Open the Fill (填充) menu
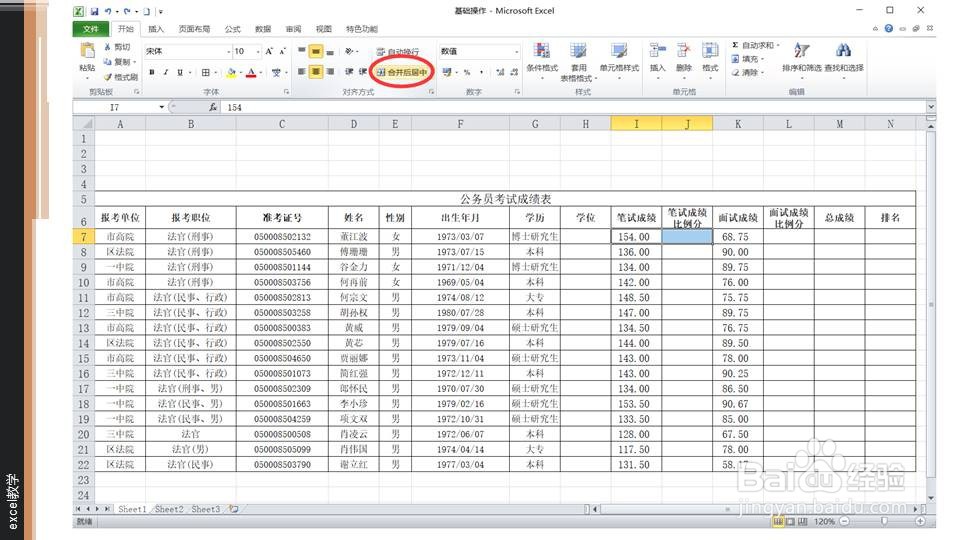This screenshot has width=960, height=540. pos(748,59)
